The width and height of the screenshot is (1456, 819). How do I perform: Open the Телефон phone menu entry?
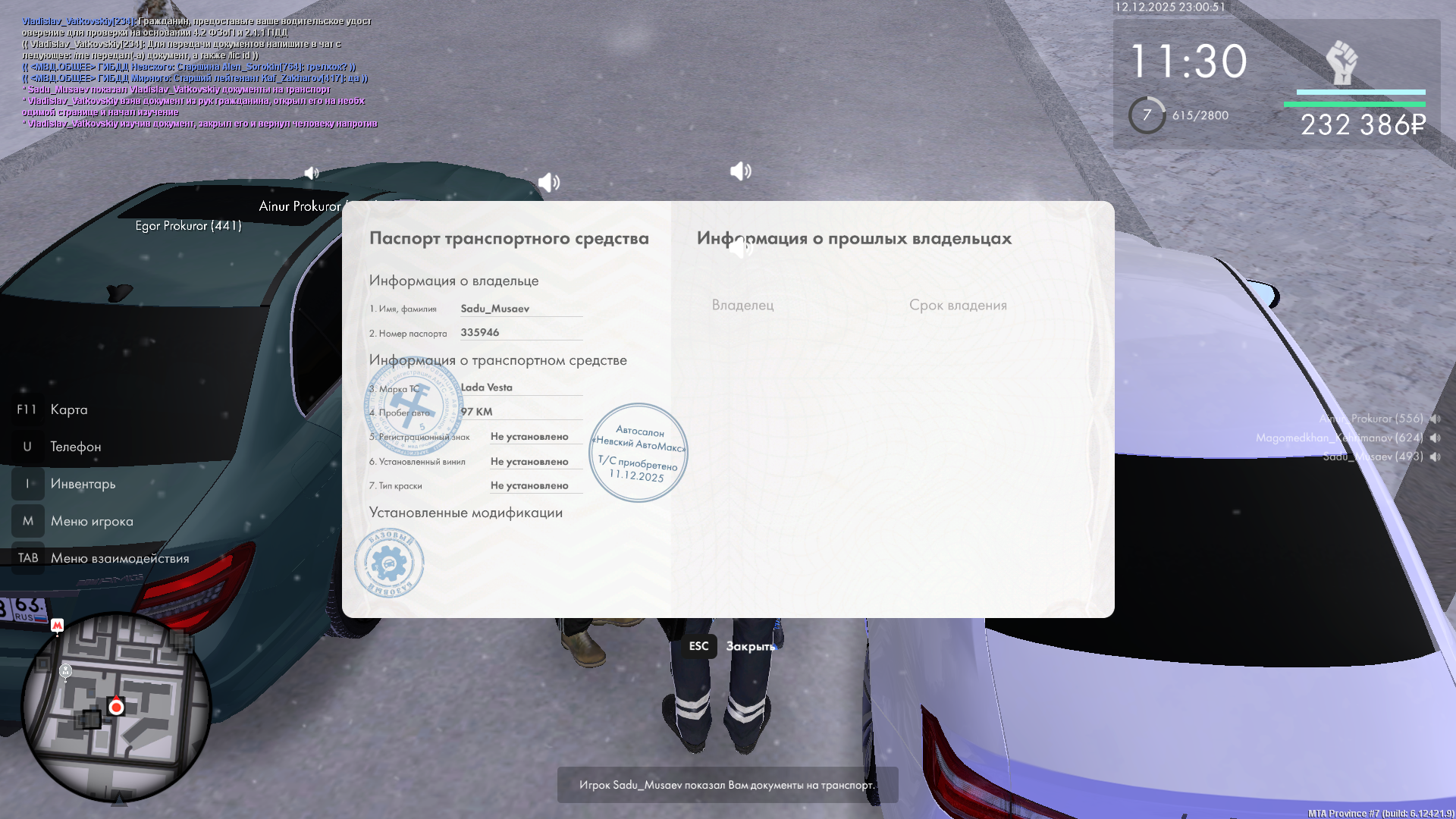(x=75, y=447)
